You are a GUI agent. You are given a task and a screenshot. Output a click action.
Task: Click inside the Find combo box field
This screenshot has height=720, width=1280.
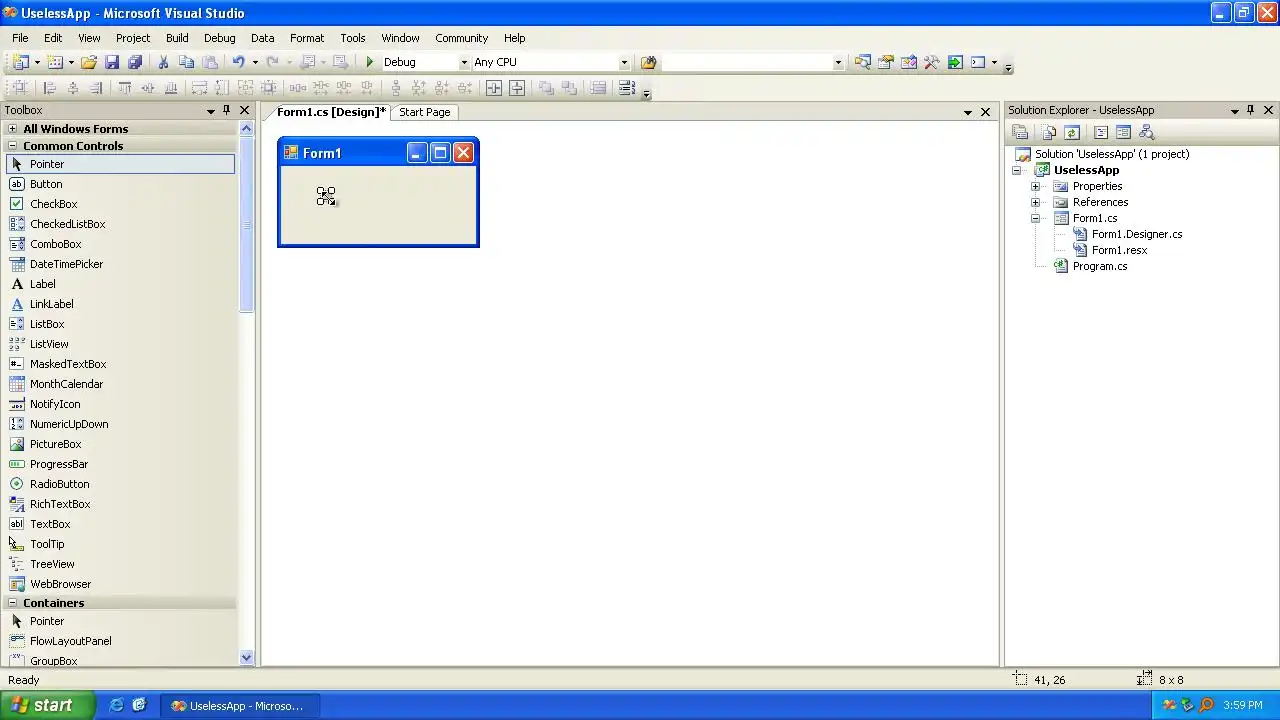point(746,62)
